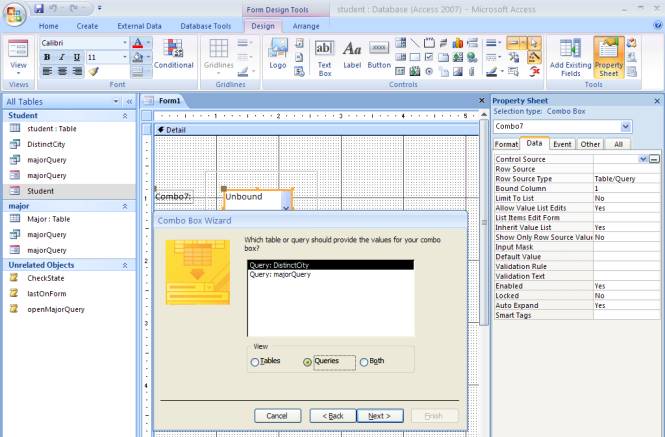Select the Button control

point(379,54)
